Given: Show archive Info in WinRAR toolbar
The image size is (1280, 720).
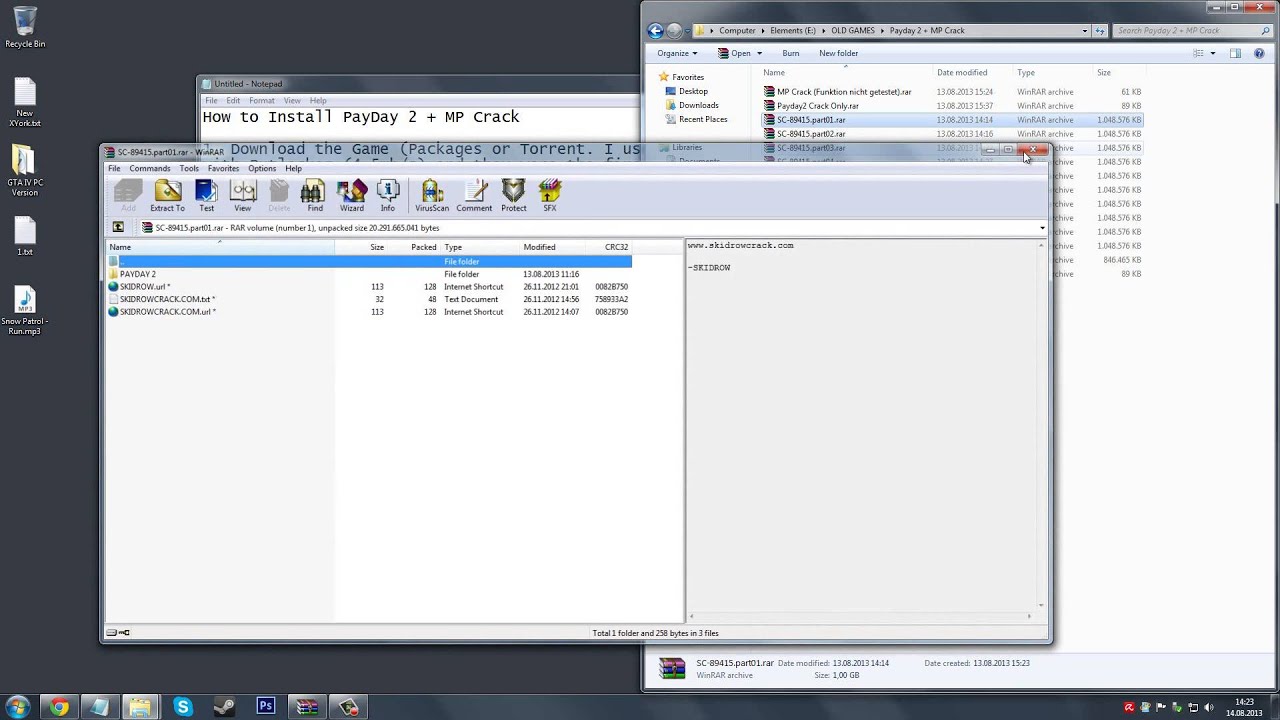Looking at the screenshot, I should 387,196.
